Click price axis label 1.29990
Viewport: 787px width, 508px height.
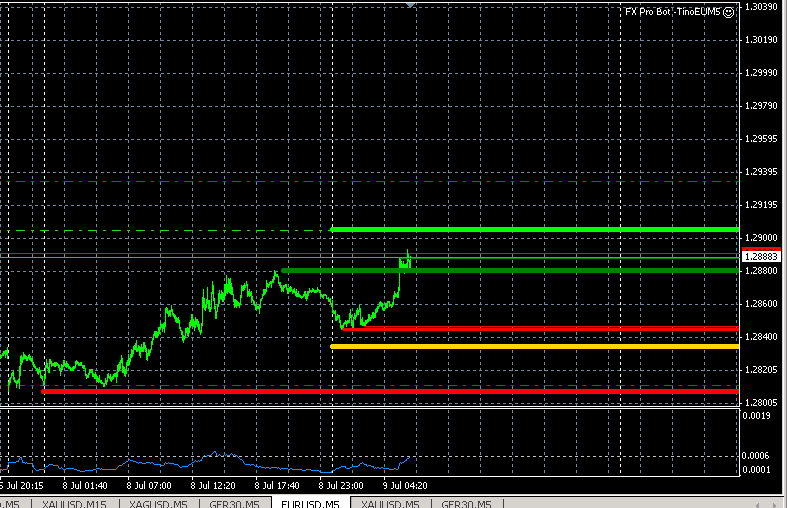click(x=761, y=73)
